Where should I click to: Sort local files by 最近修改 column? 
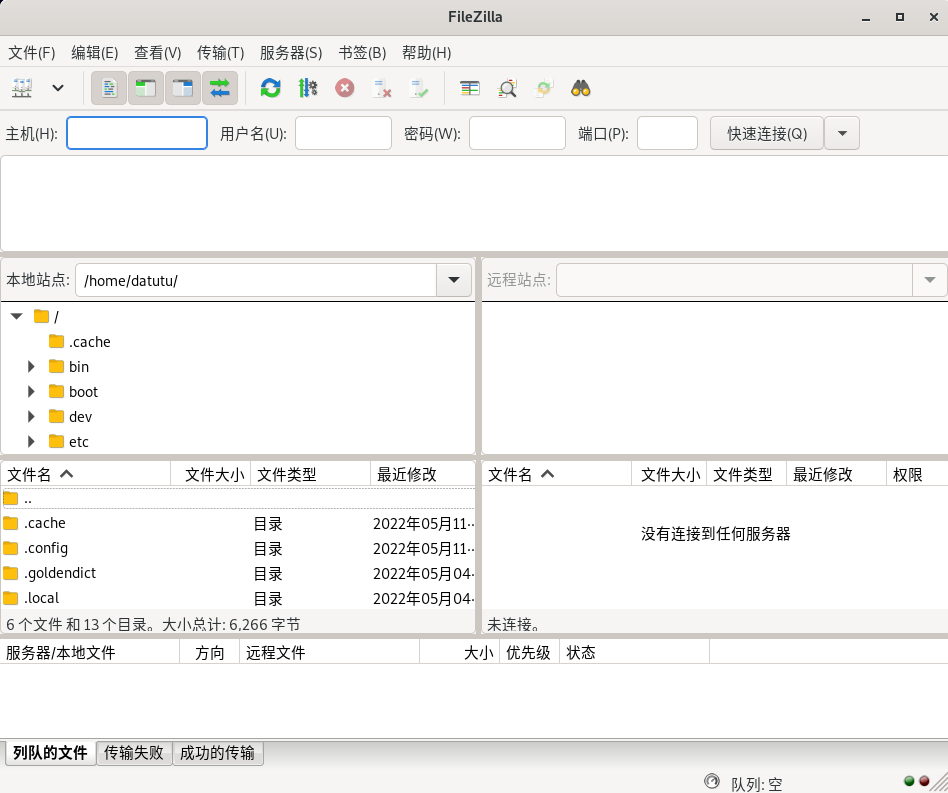[423, 474]
